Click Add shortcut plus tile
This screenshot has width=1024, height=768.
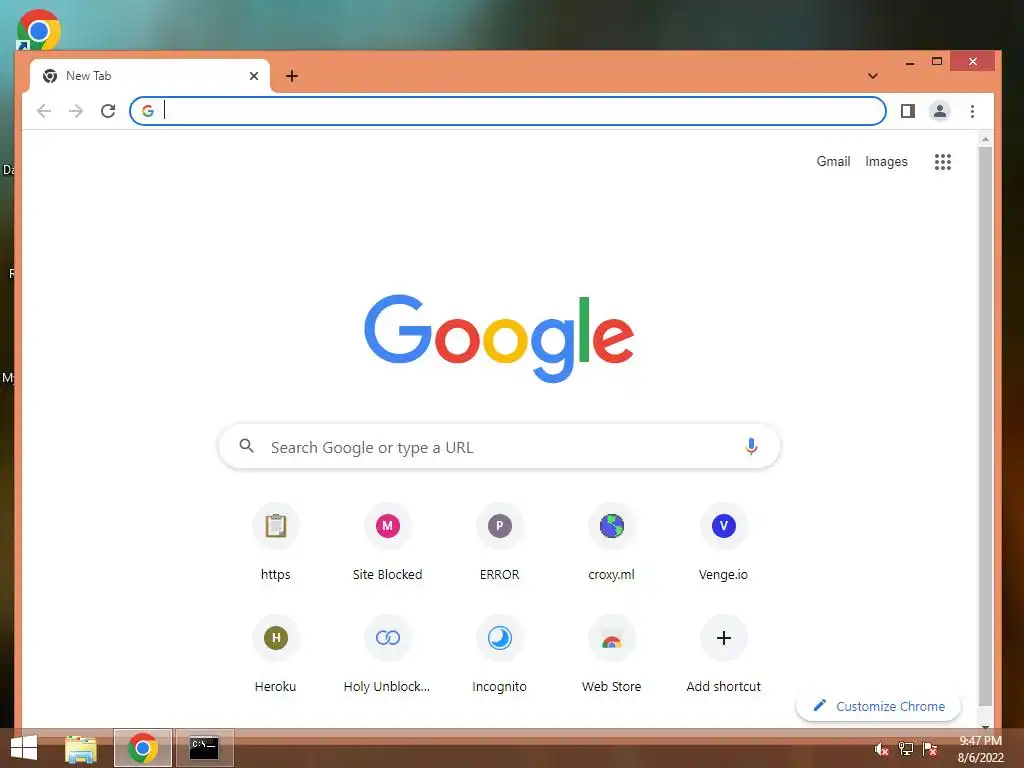tap(724, 654)
